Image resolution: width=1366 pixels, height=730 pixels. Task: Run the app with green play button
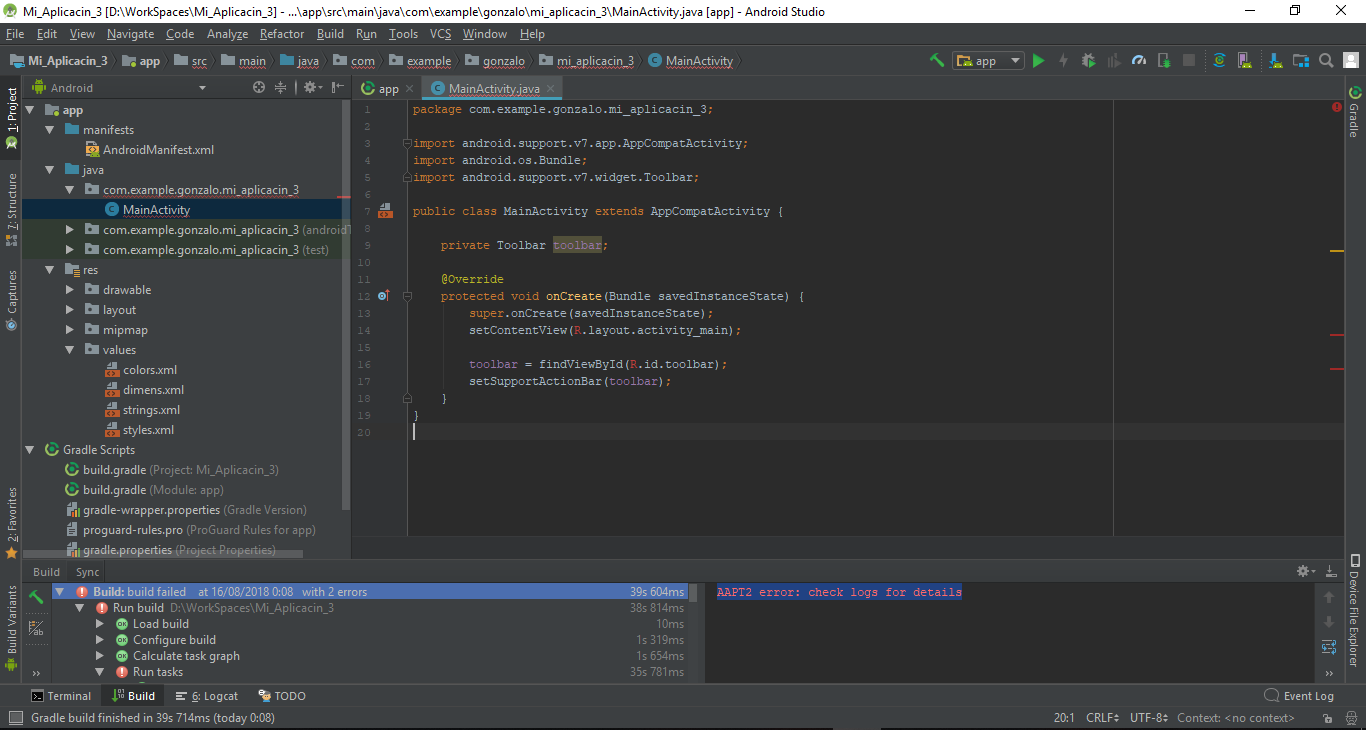(x=1038, y=61)
